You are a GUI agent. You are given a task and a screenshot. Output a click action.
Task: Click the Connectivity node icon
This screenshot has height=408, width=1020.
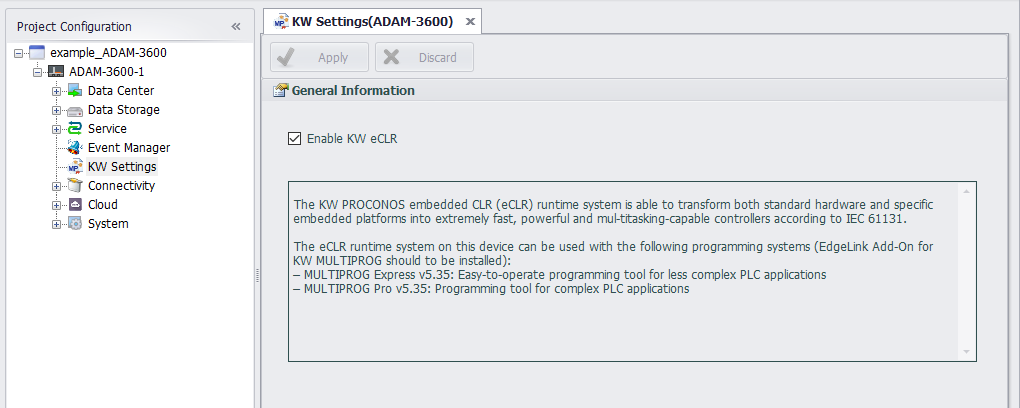(75, 186)
